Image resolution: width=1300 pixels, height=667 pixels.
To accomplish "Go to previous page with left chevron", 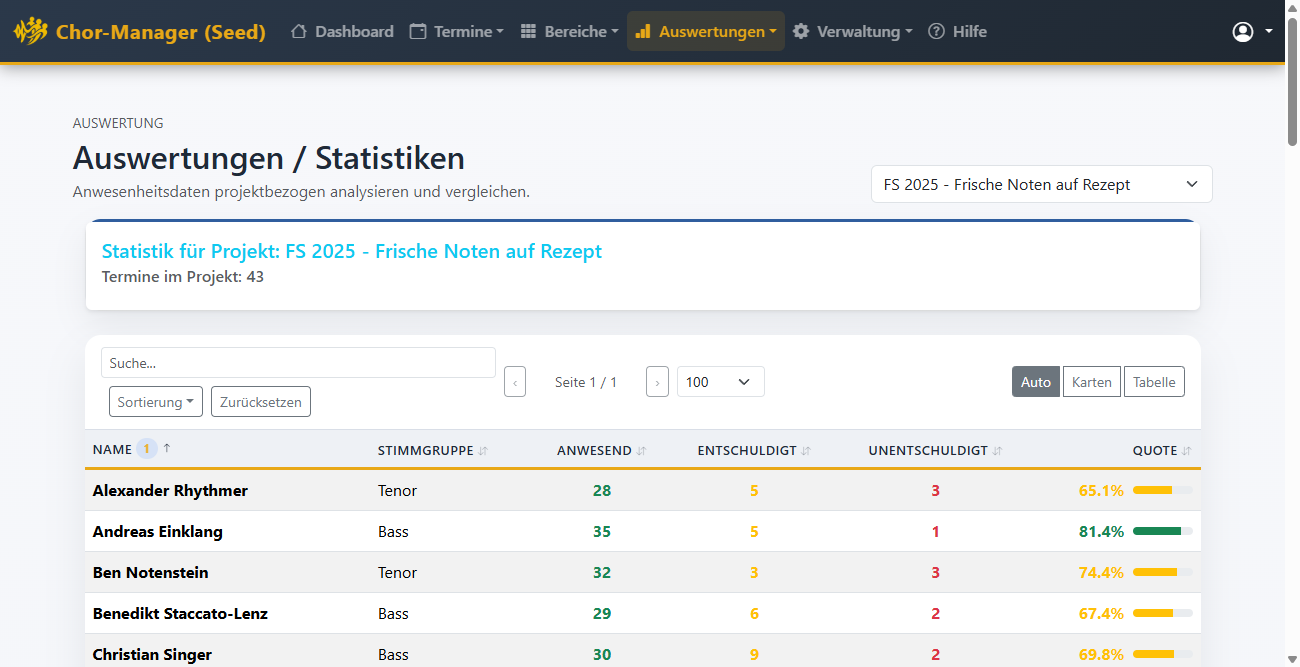I will coord(515,382).
